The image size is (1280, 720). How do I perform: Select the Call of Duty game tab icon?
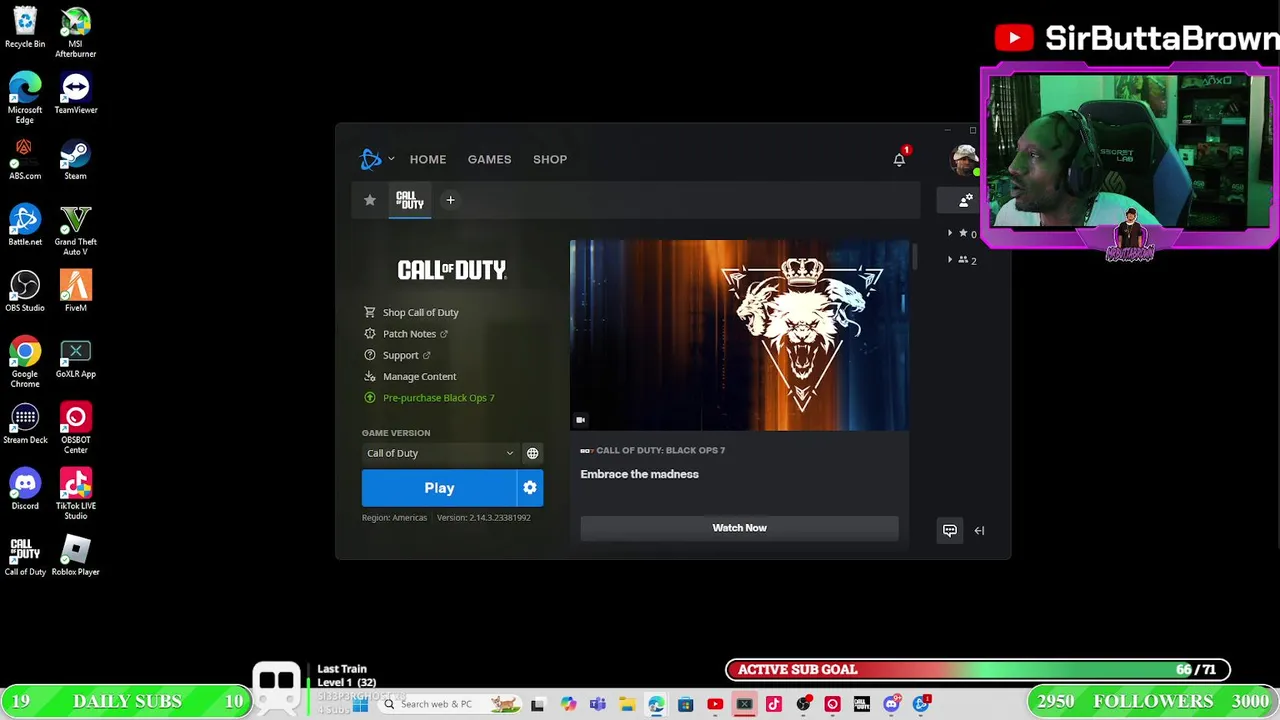tap(410, 200)
